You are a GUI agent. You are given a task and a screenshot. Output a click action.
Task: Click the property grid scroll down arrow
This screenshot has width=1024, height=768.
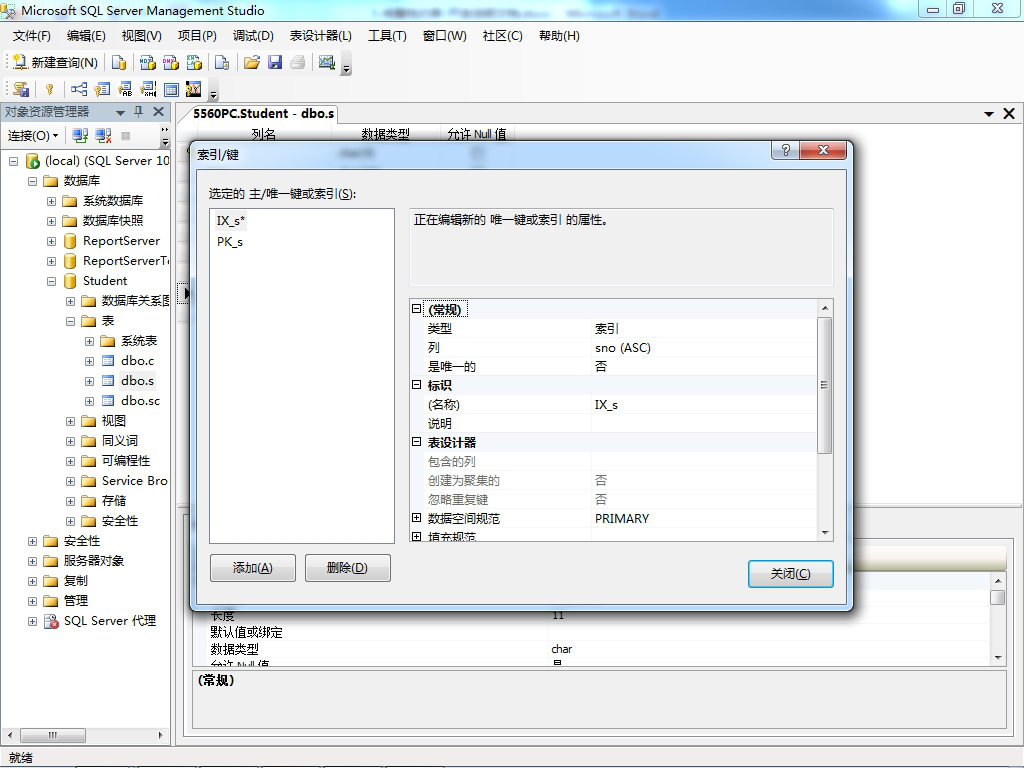coord(825,533)
